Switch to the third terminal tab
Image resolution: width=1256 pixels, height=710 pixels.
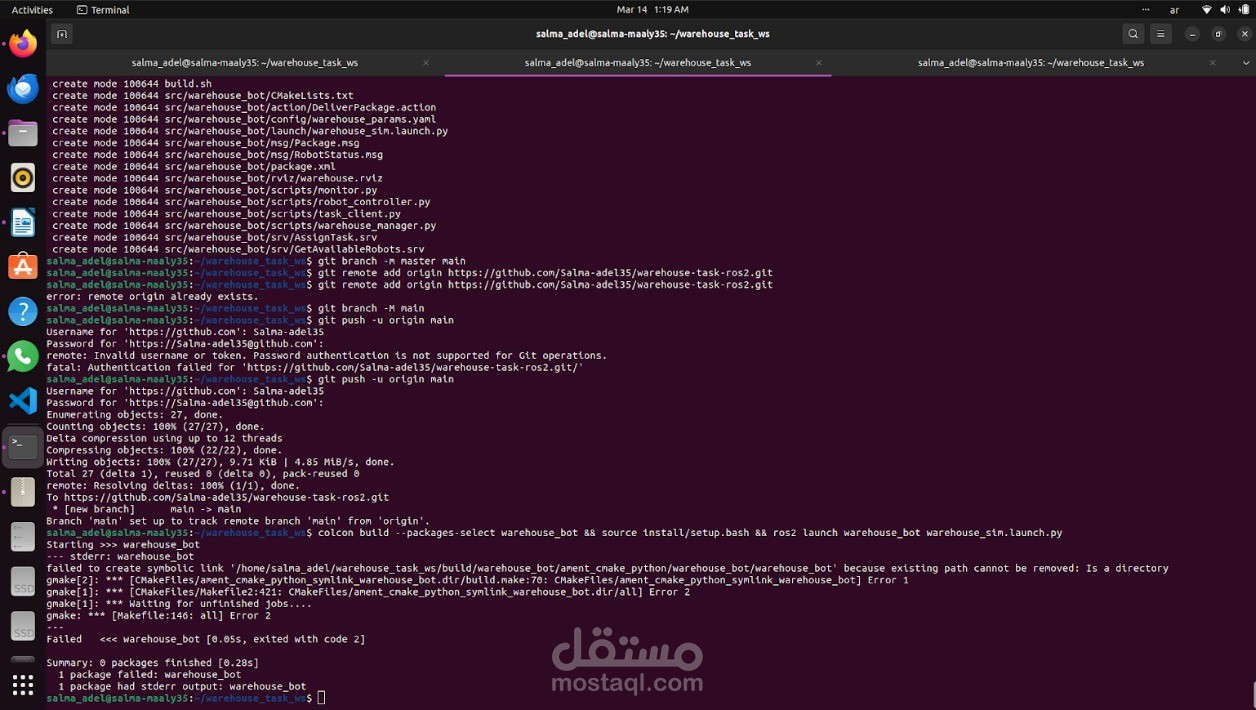tap(1031, 62)
